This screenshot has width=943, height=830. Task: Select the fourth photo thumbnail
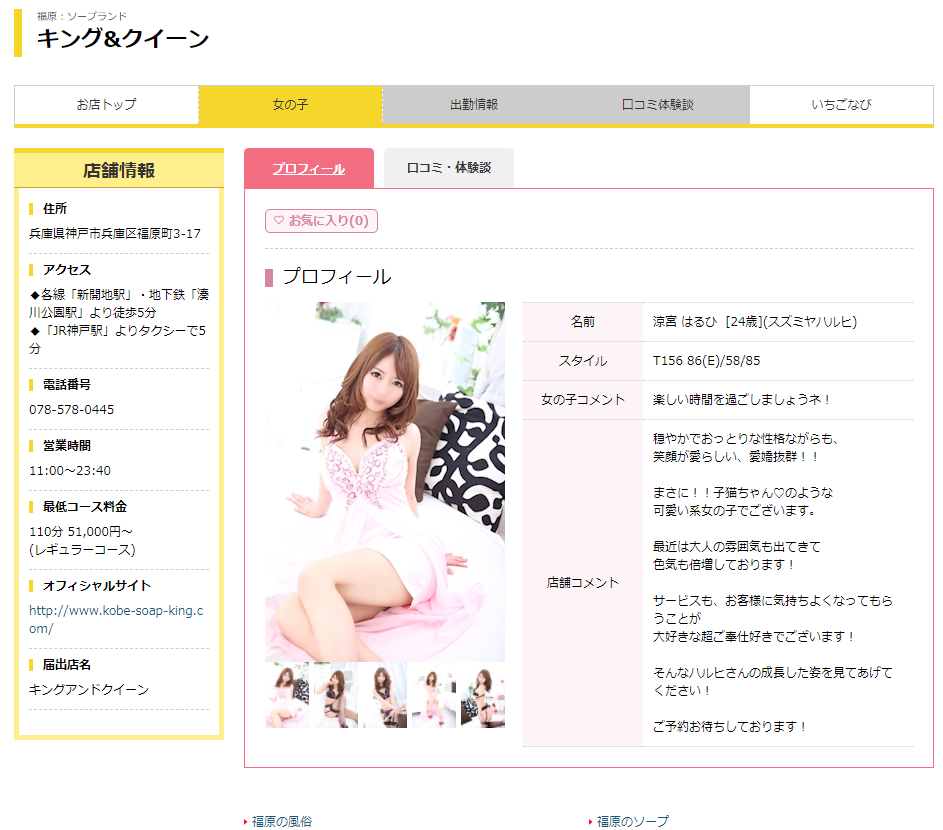coord(434,695)
